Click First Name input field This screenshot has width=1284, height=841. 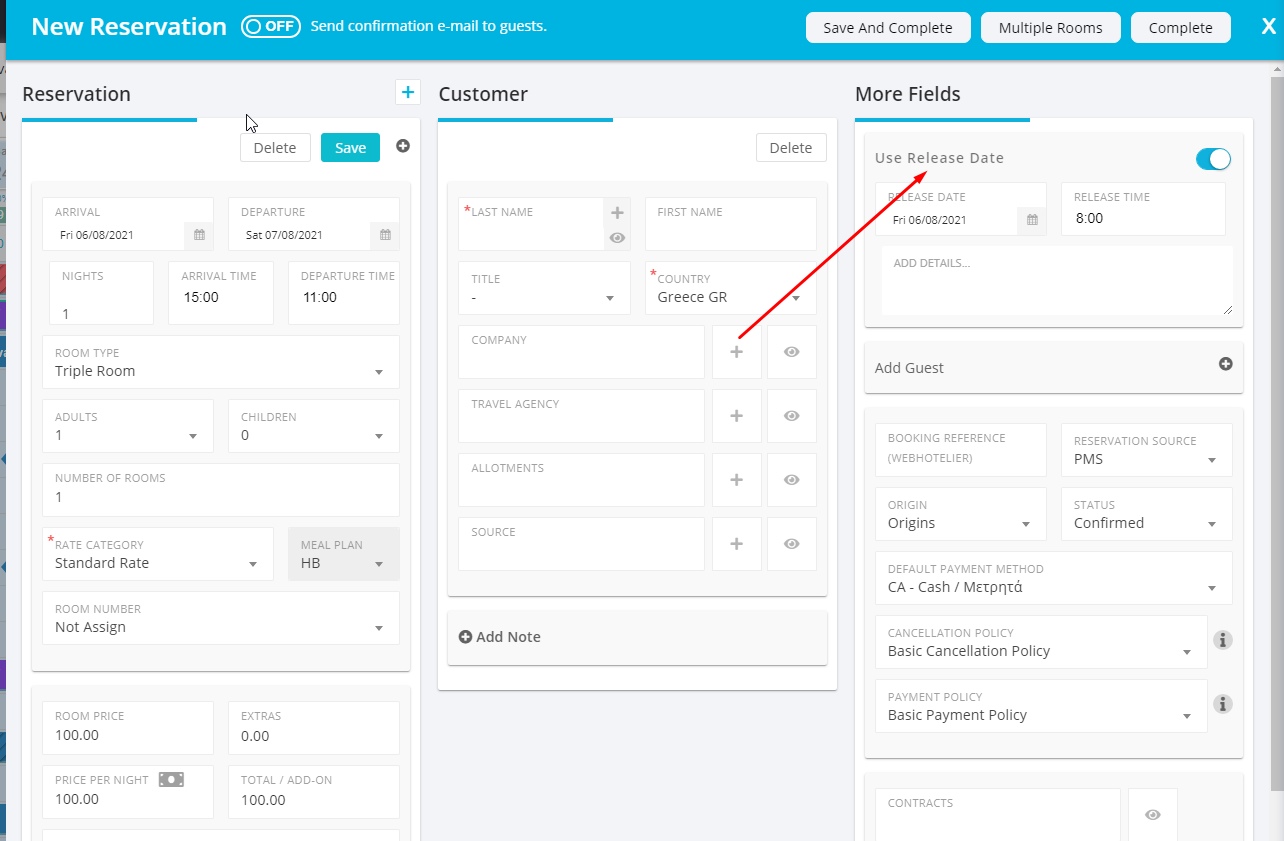click(x=731, y=224)
